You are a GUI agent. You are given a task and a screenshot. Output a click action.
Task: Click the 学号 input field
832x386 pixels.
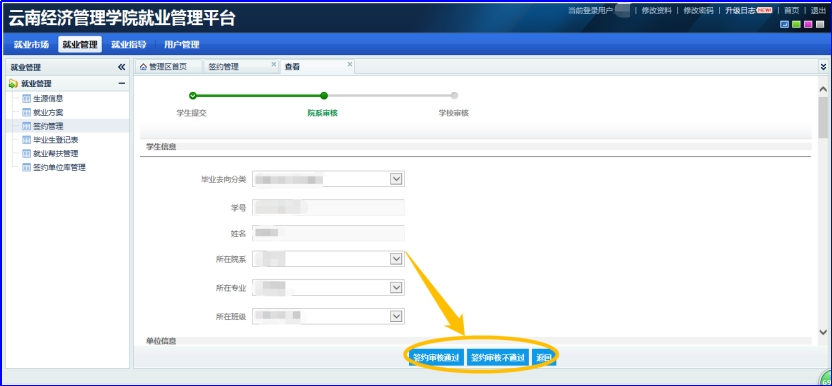pos(328,207)
